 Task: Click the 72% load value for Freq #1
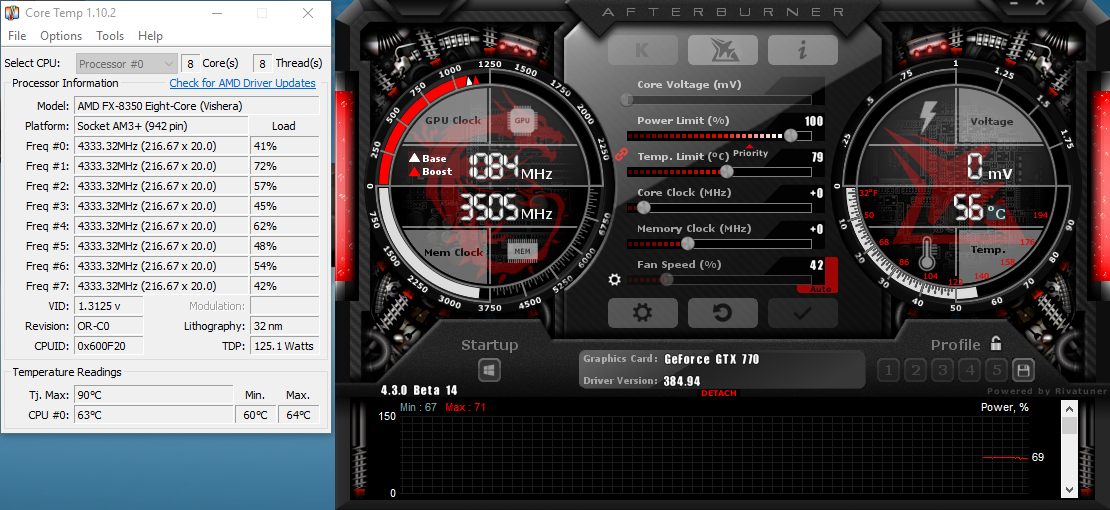coord(285,166)
